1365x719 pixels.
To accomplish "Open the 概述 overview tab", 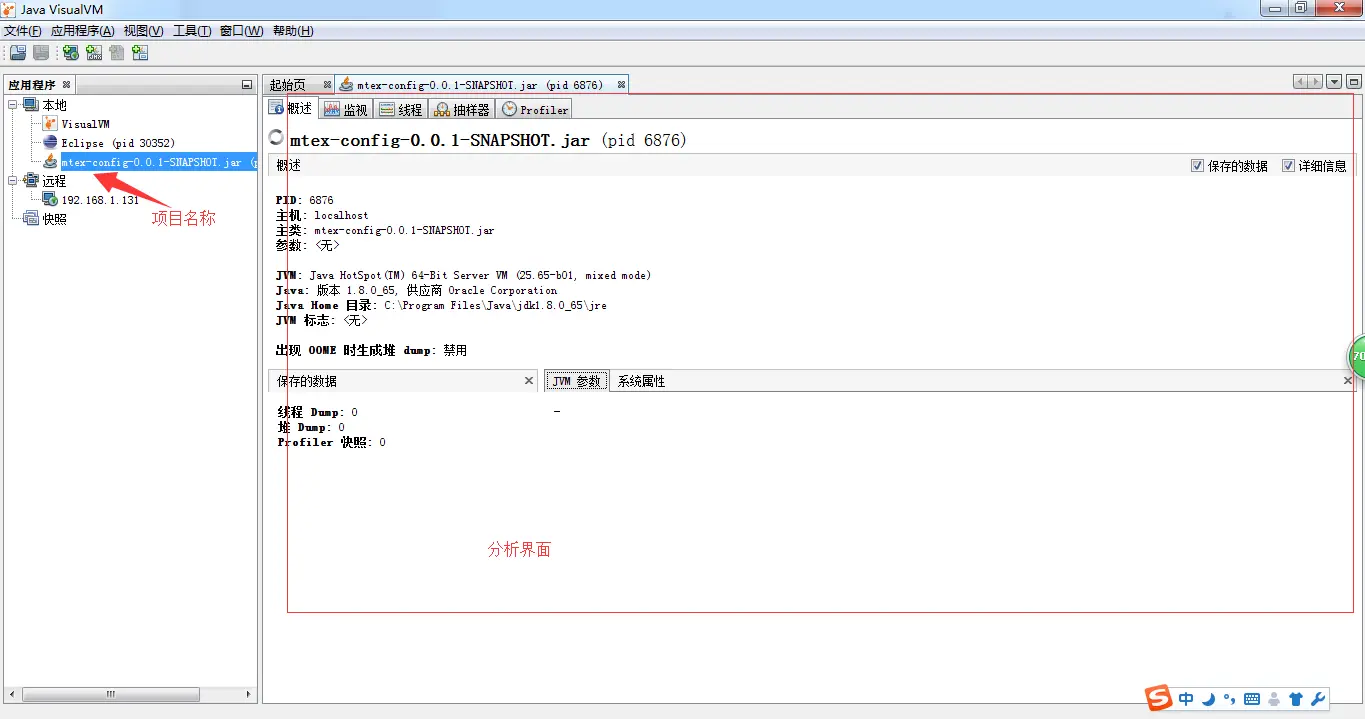I will (x=291, y=109).
